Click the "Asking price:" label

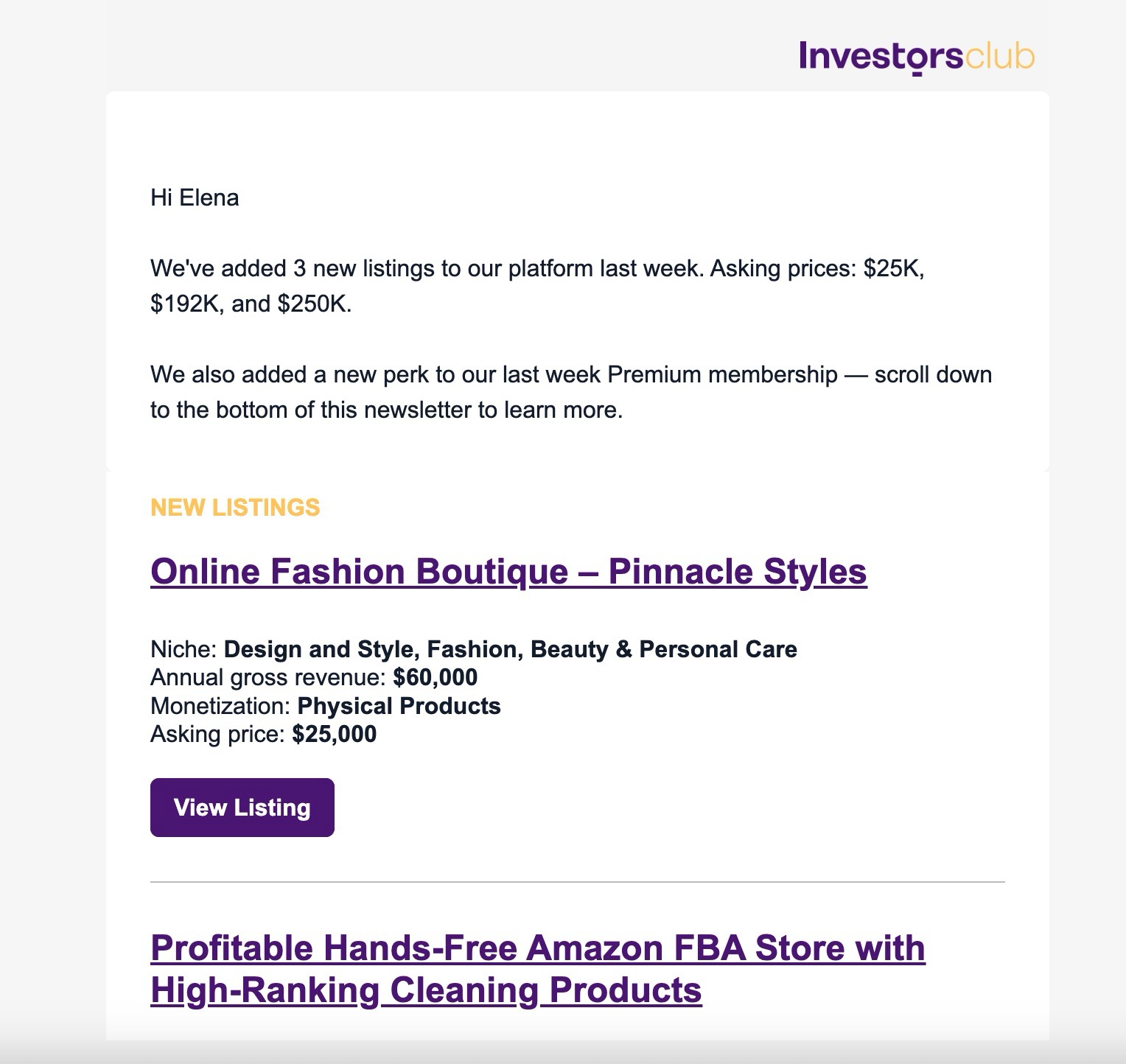pyautogui.click(x=217, y=734)
